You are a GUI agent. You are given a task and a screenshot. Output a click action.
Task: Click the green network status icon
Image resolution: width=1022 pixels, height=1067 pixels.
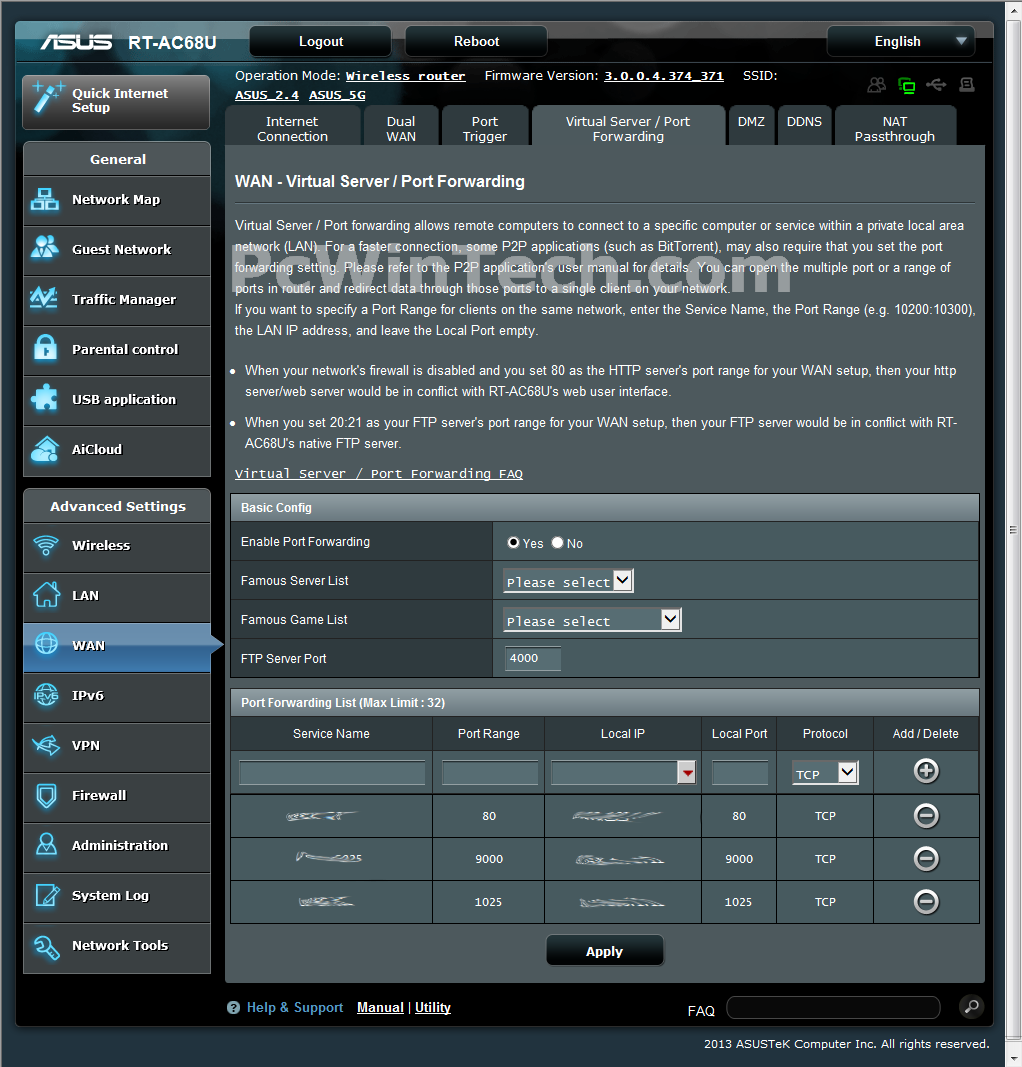(x=906, y=84)
